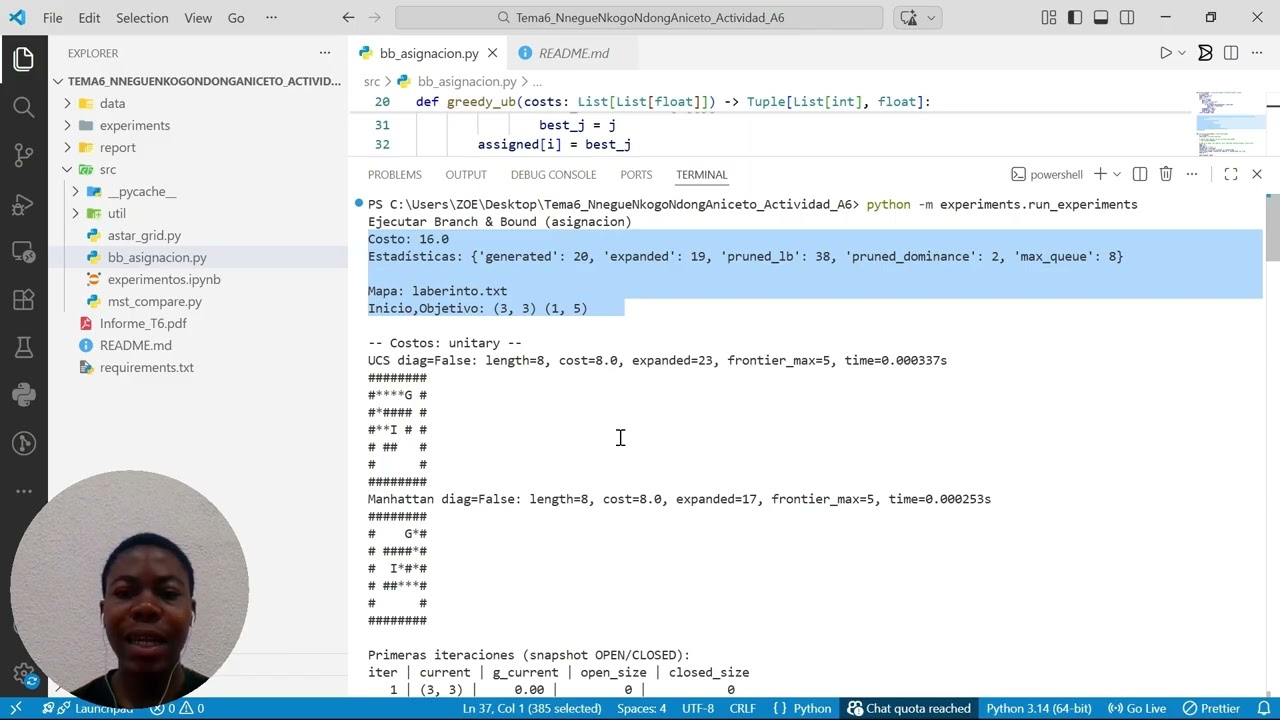Open the Python extension view

click(24, 395)
